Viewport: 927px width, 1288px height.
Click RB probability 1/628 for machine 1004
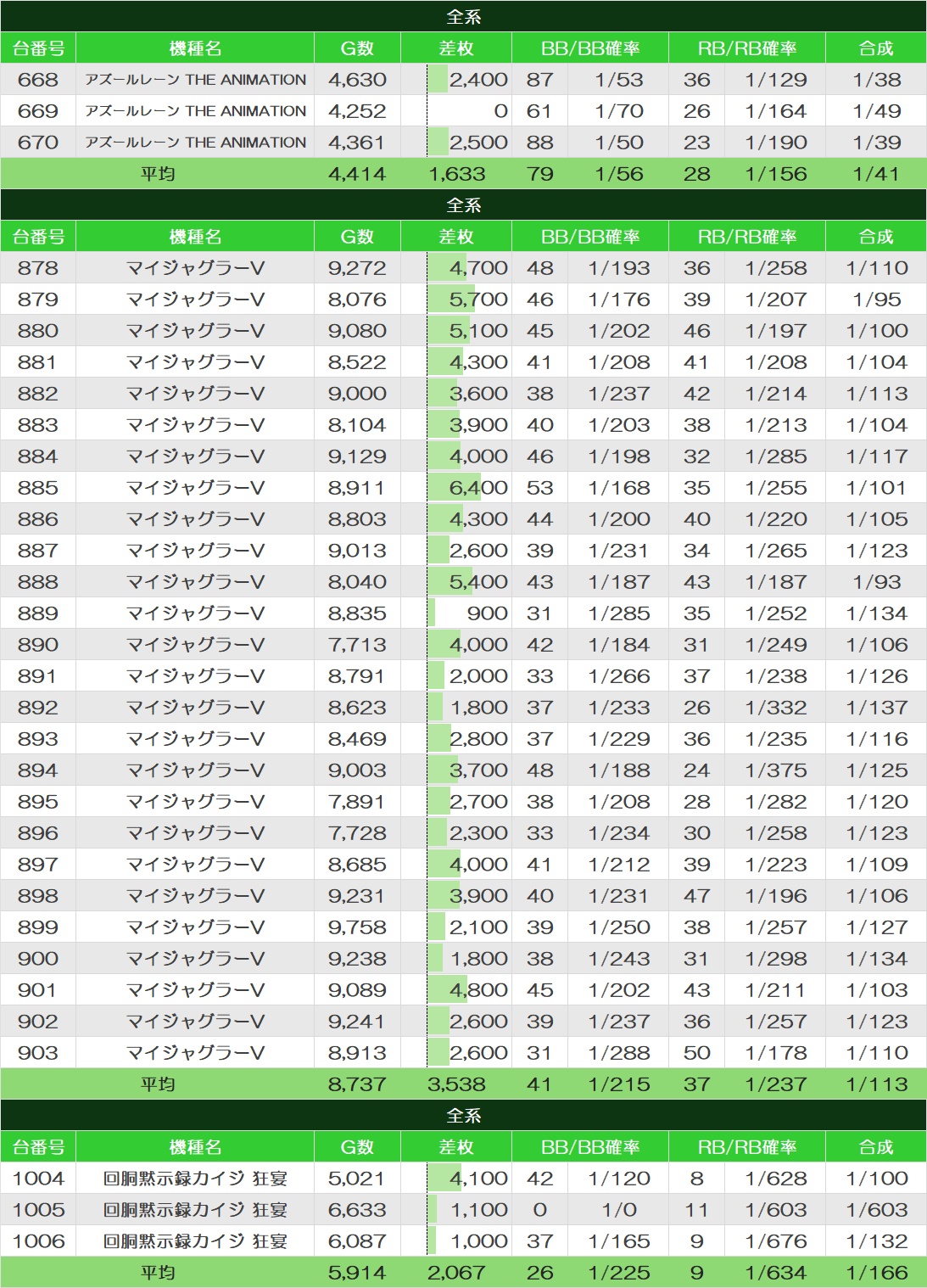(x=775, y=1179)
